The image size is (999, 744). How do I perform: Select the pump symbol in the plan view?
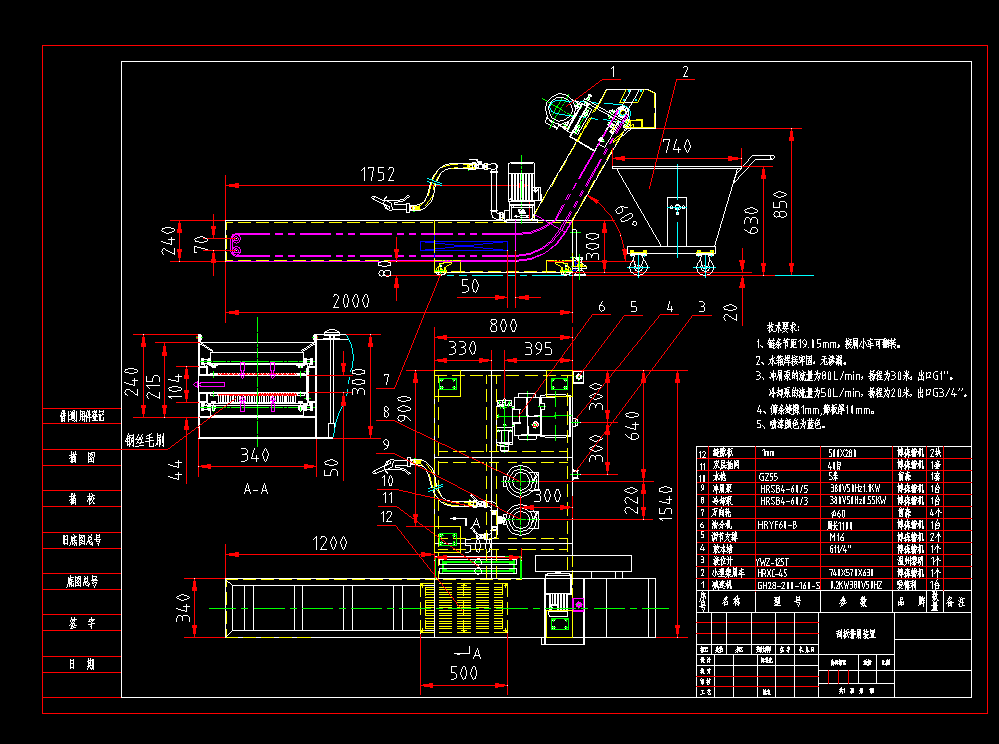point(522,481)
